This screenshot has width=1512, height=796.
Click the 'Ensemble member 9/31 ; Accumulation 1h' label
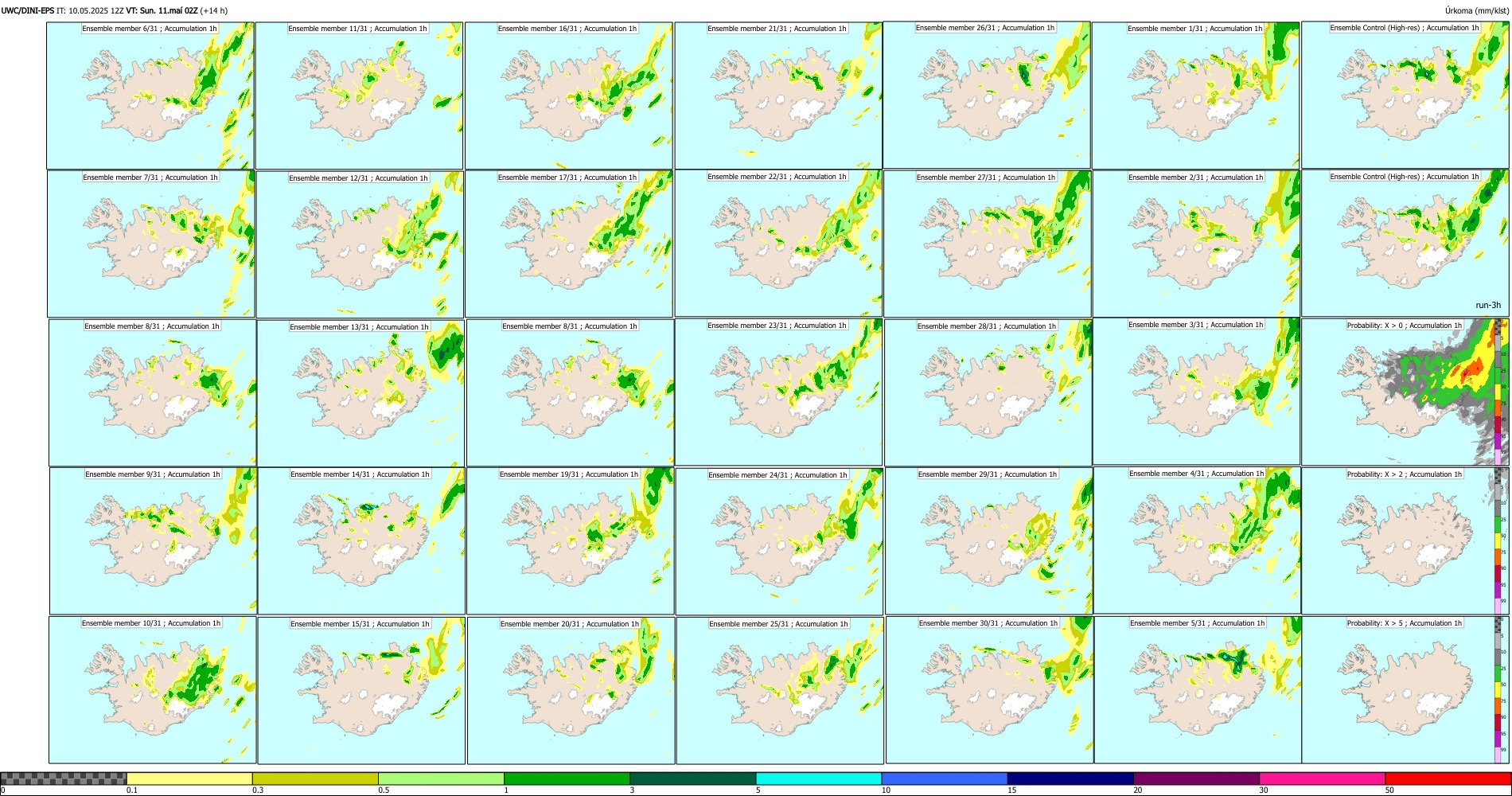(x=153, y=474)
